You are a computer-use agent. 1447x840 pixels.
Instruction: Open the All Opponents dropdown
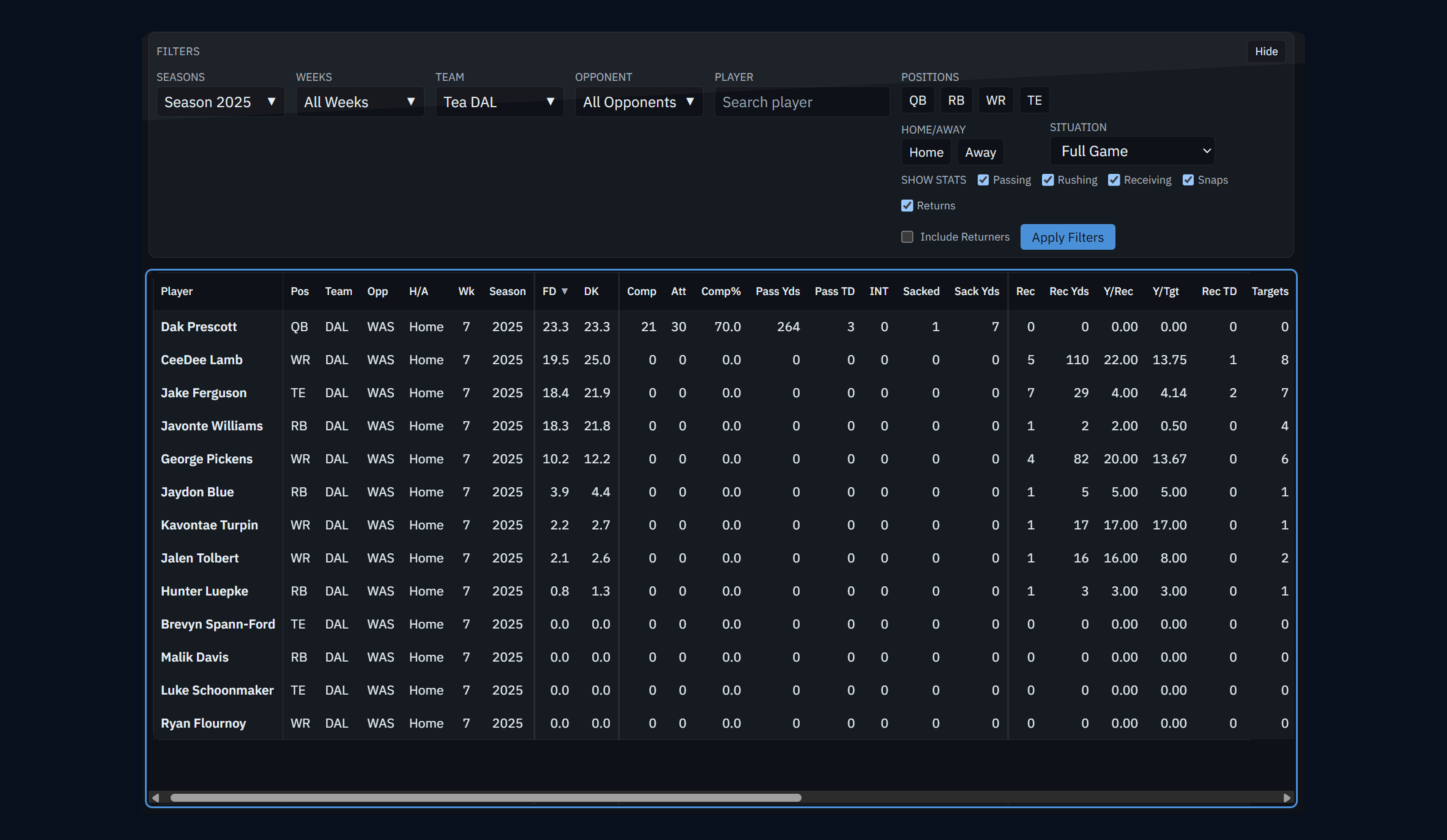tap(639, 102)
